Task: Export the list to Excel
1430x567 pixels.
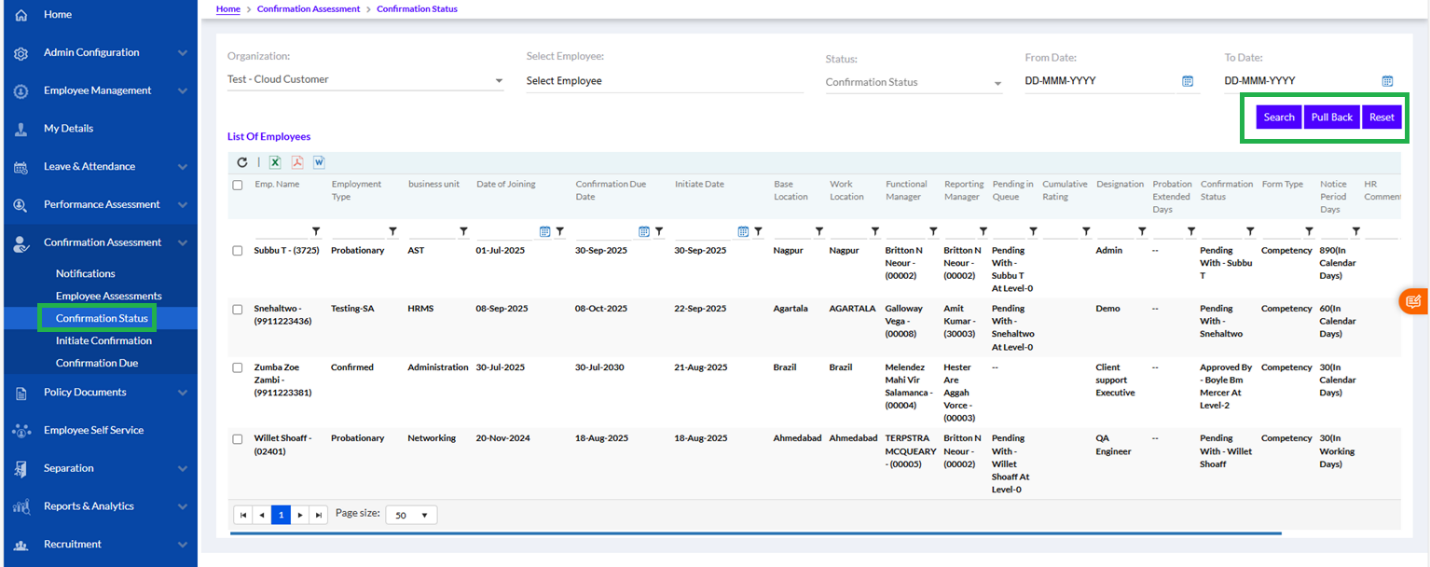Action: [275, 162]
